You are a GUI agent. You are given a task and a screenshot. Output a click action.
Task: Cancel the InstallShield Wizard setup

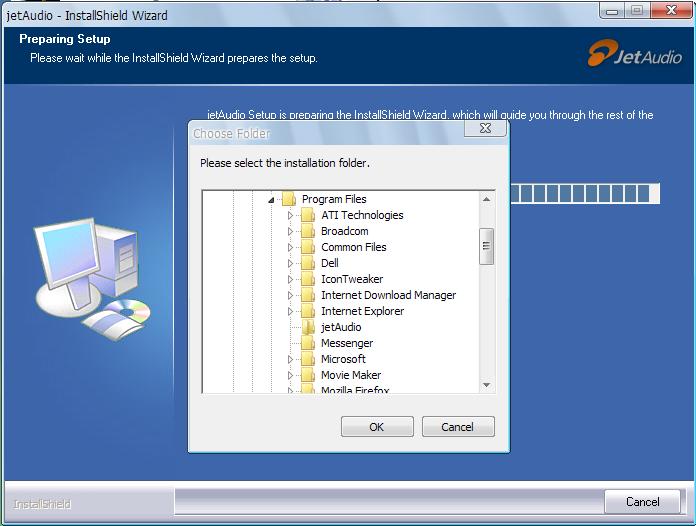click(x=642, y=502)
